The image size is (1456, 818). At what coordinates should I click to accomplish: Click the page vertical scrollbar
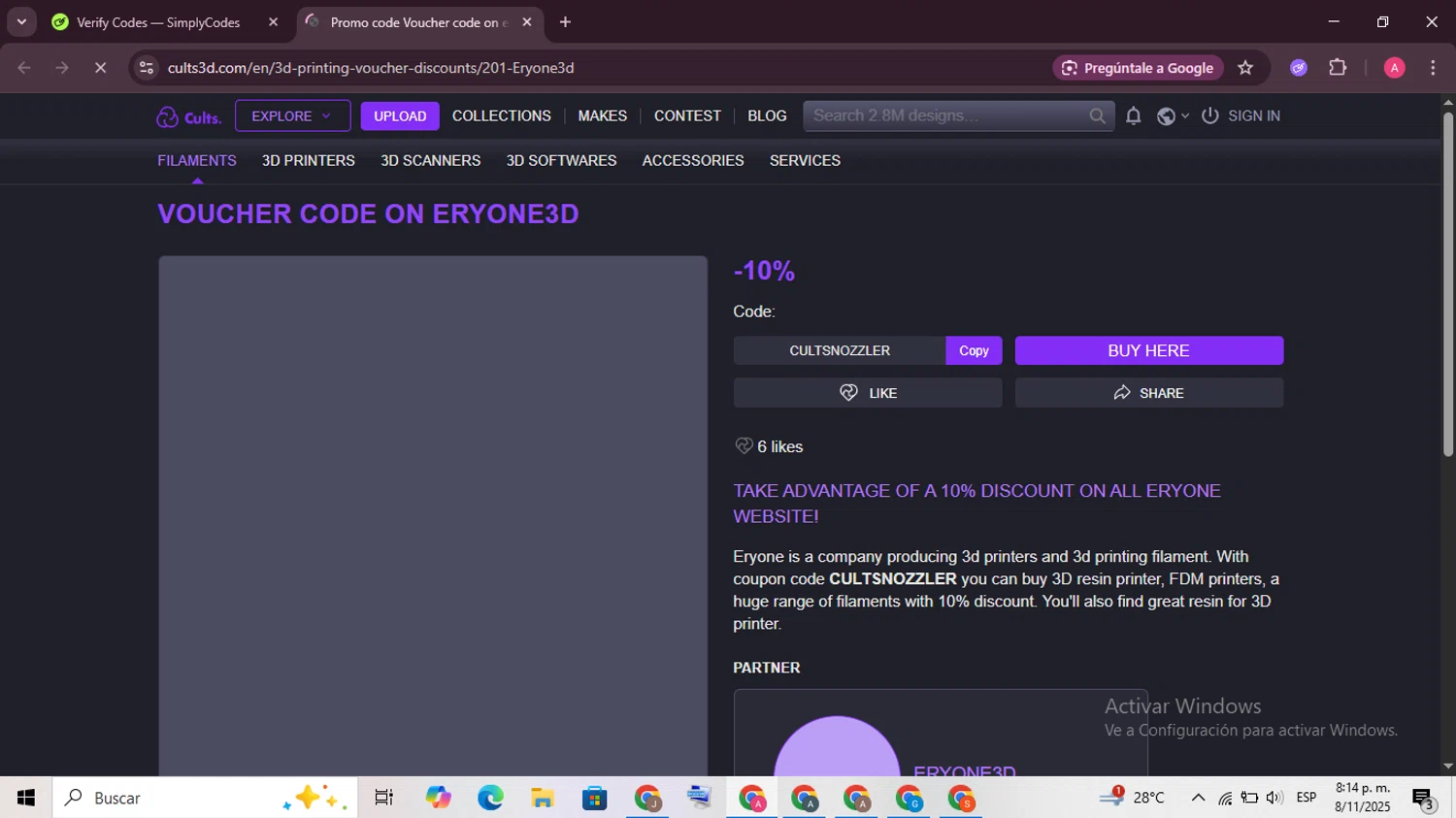[x=1448, y=286]
